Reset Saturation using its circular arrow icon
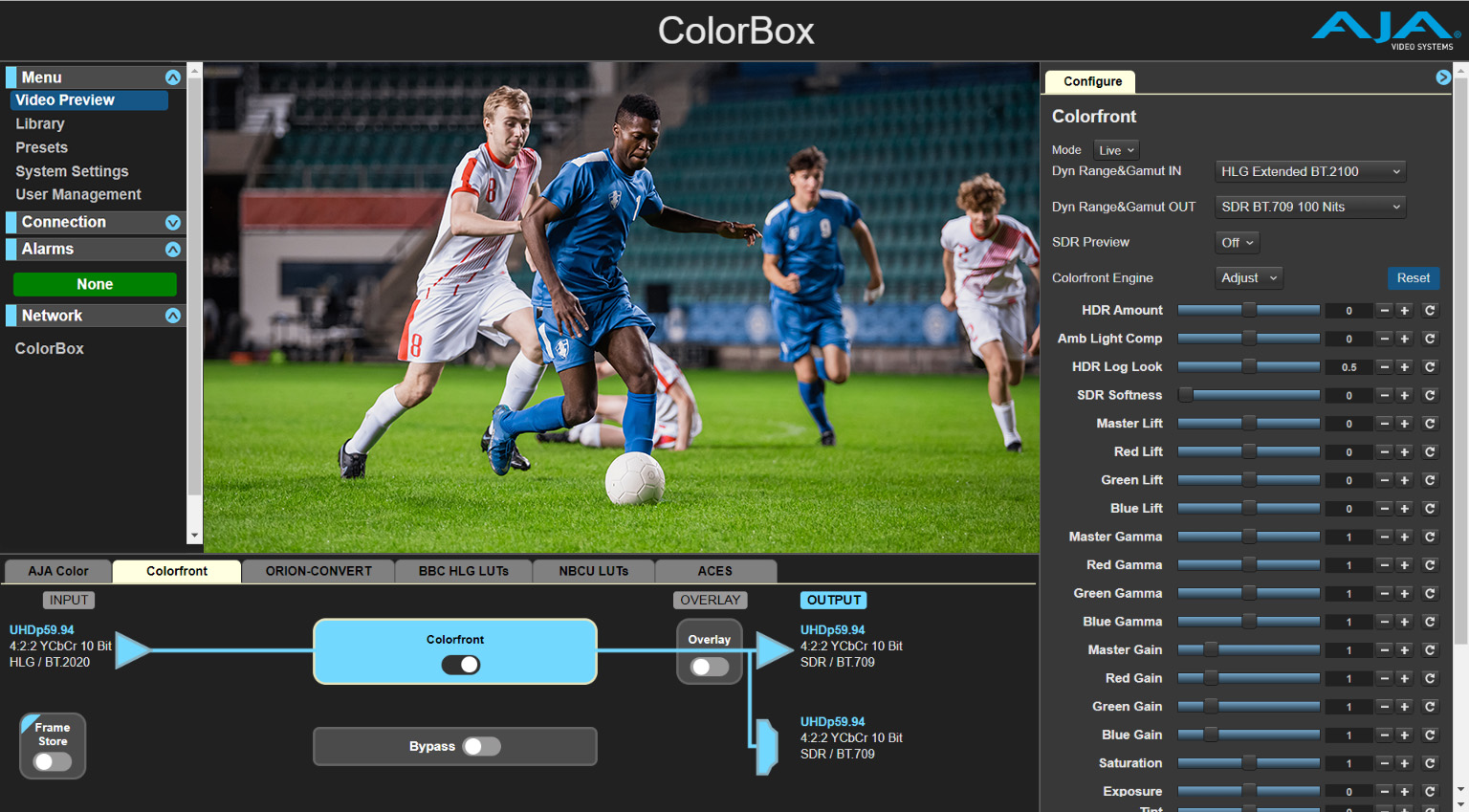Image resolution: width=1469 pixels, height=812 pixels. (1430, 763)
